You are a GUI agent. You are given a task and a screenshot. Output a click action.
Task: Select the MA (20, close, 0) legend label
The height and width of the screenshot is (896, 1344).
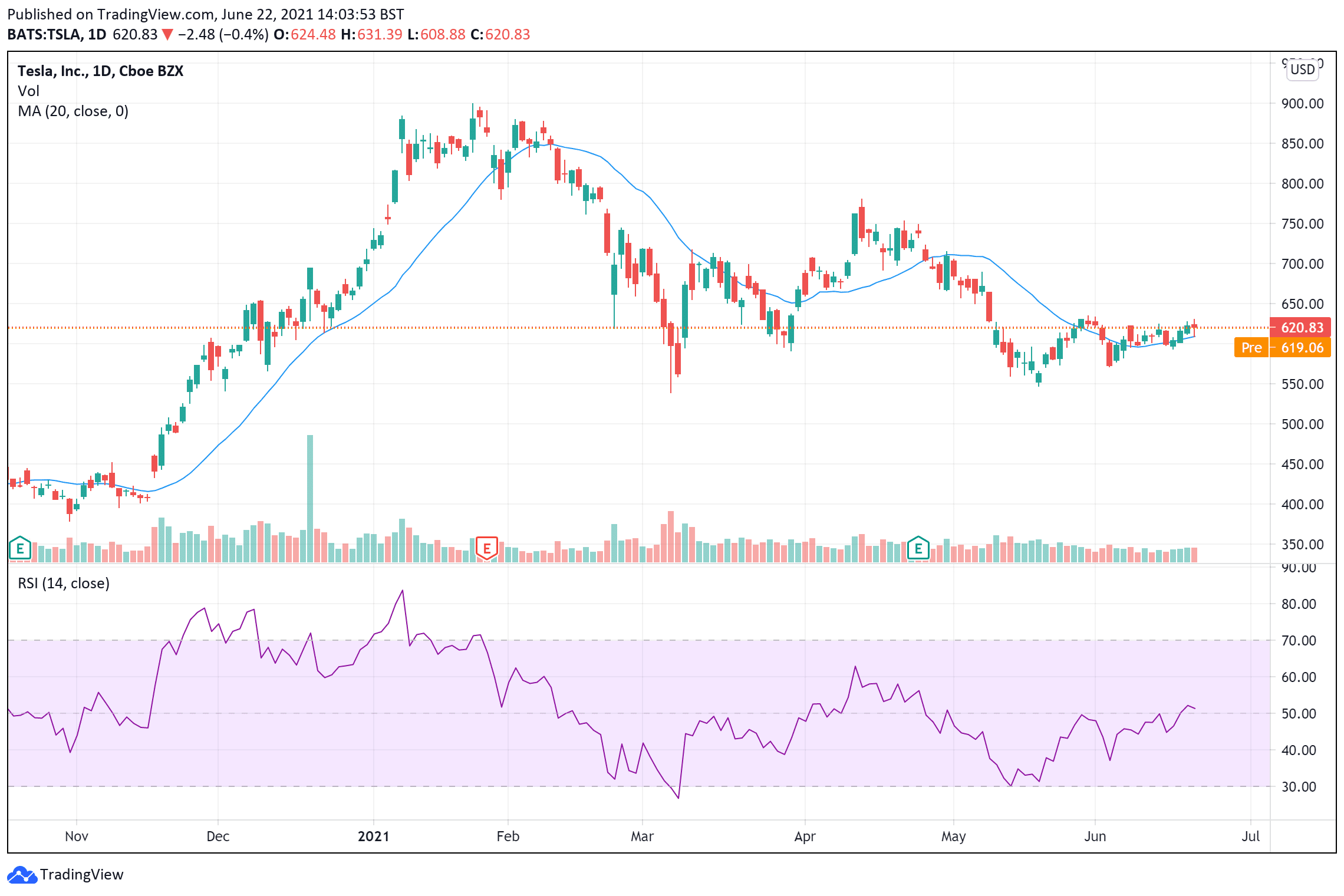(73, 111)
